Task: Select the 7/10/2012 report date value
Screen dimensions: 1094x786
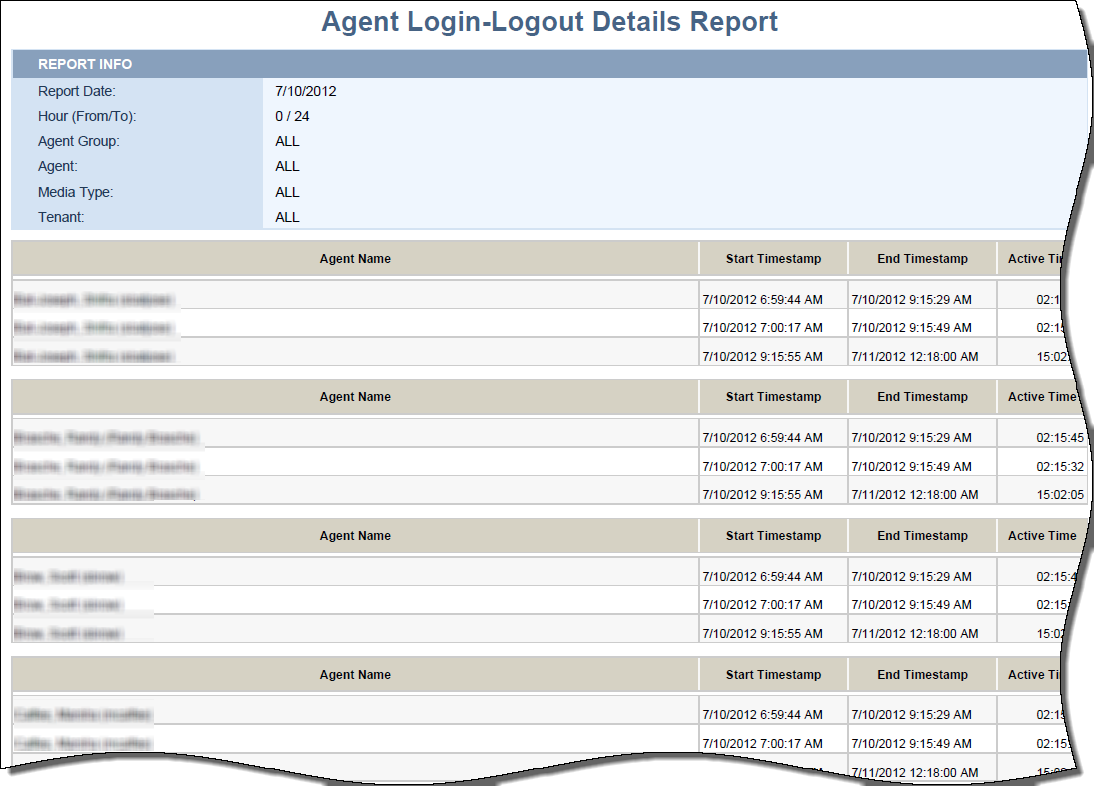Action: [305, 91]
